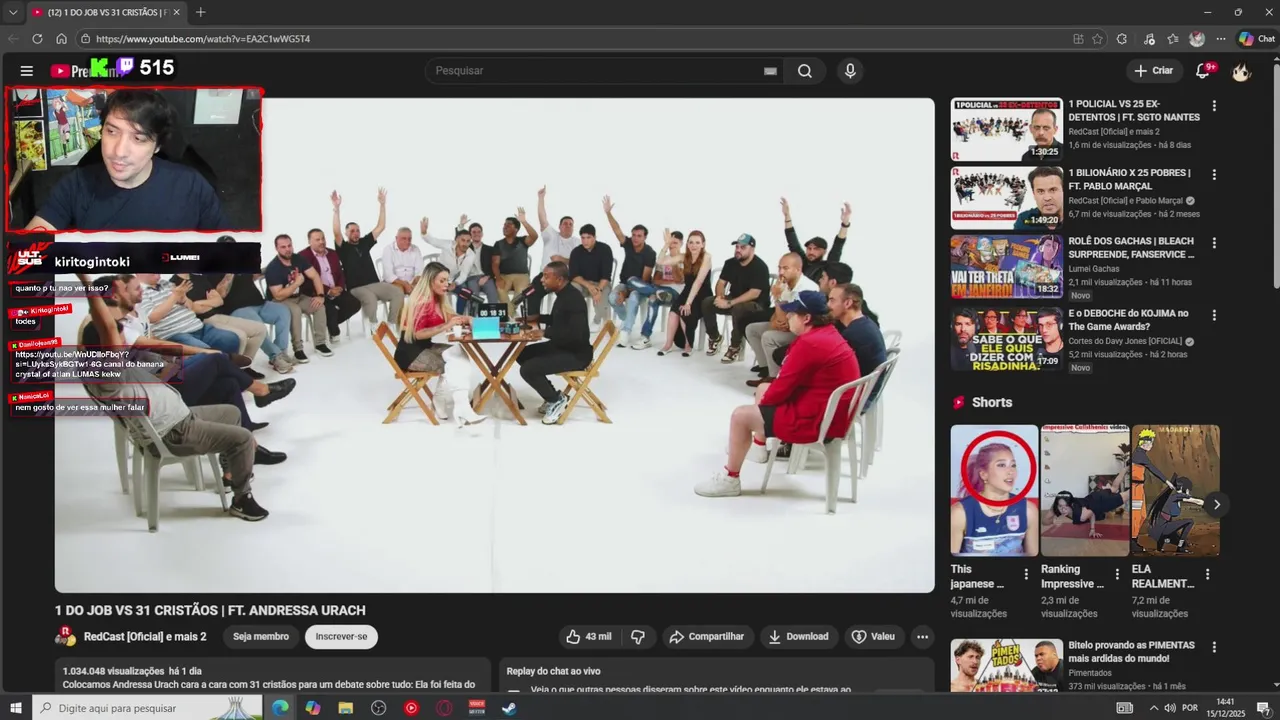Open Microsoft Edge from the taskbar
The width and height of the screenshot is (1280, 720).
coord(280,708)
